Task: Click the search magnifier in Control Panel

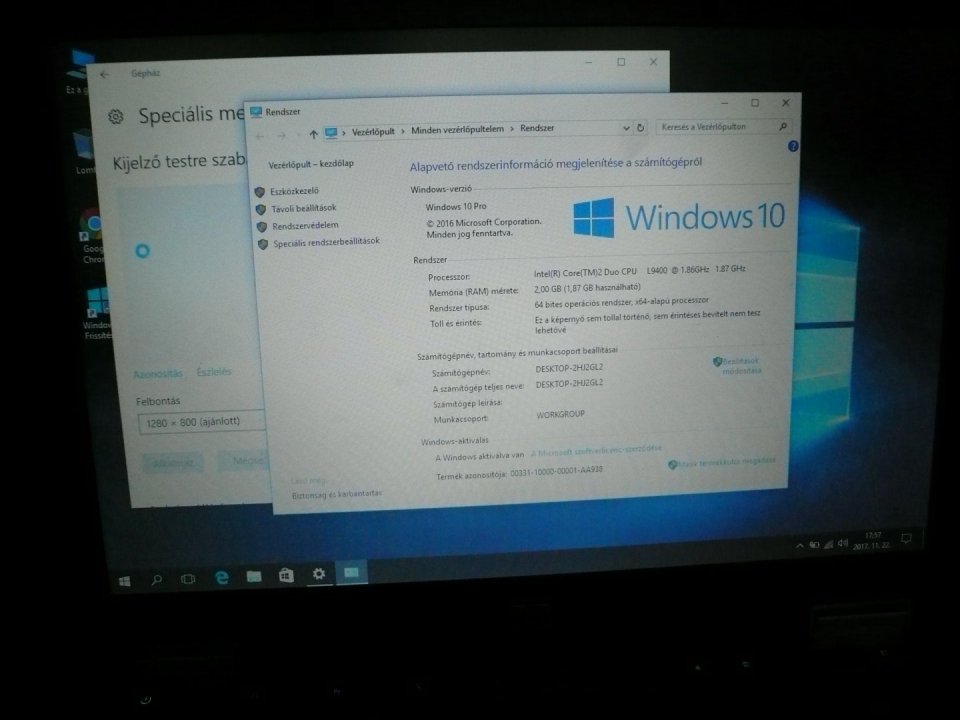Action: (783, 126)
